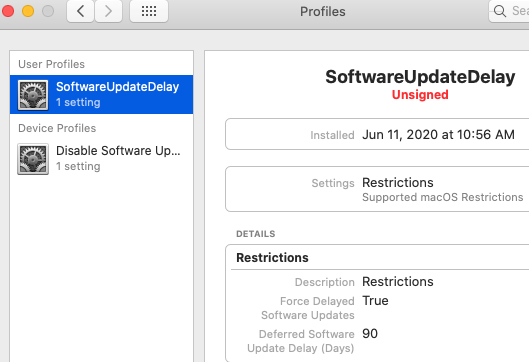Click the gear icon of SoftwareUpdateDelay profile
Screen dimensions: 529x362
[33, 95]
